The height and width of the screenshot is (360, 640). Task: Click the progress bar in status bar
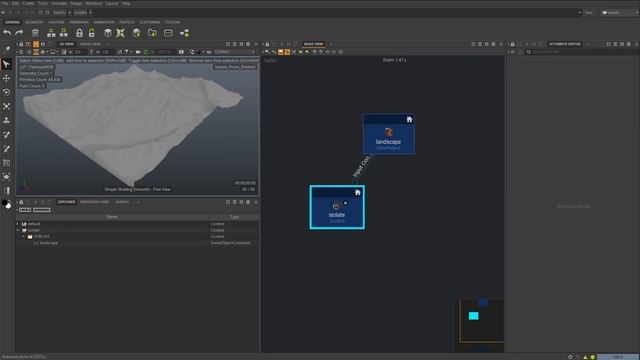tap(618, 357)
